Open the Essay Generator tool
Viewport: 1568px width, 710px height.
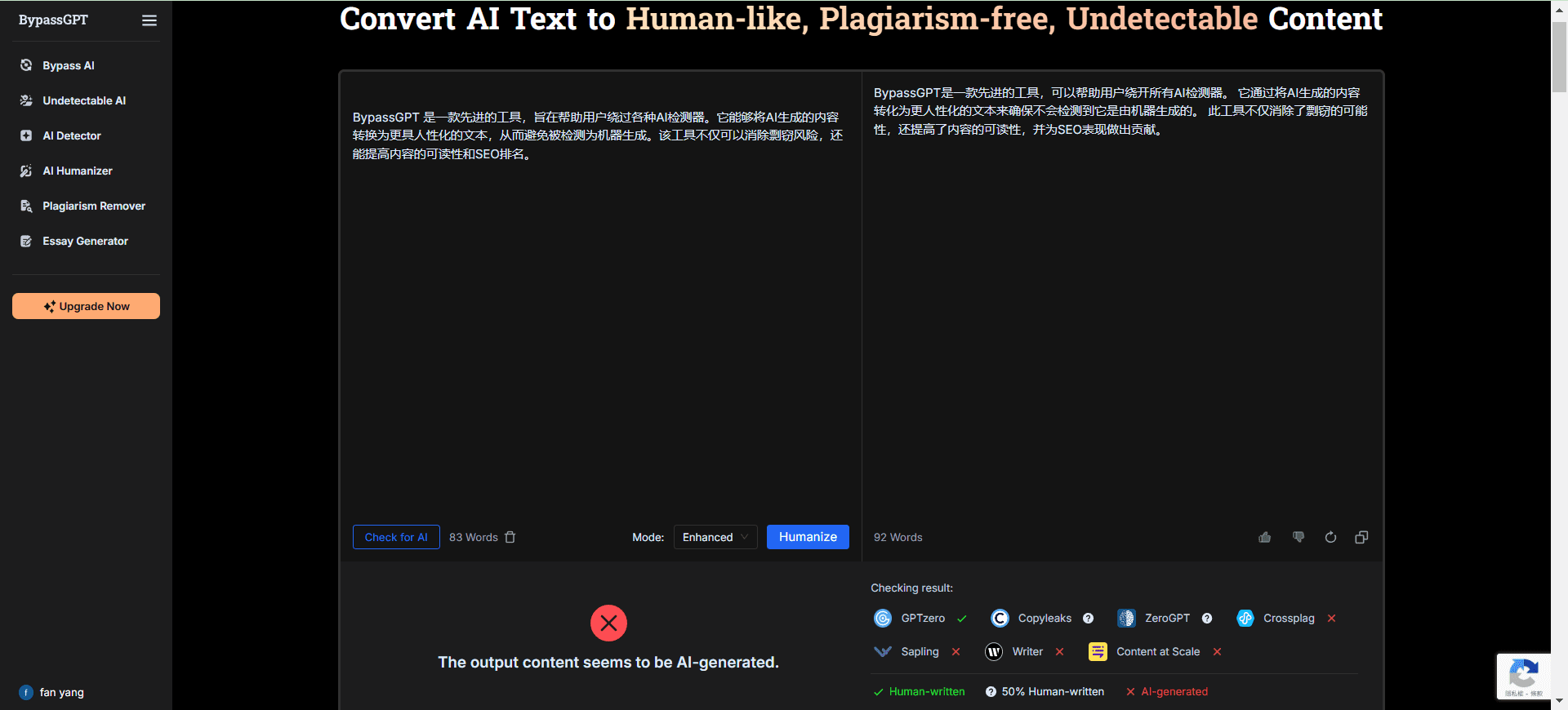coord(85,241)
